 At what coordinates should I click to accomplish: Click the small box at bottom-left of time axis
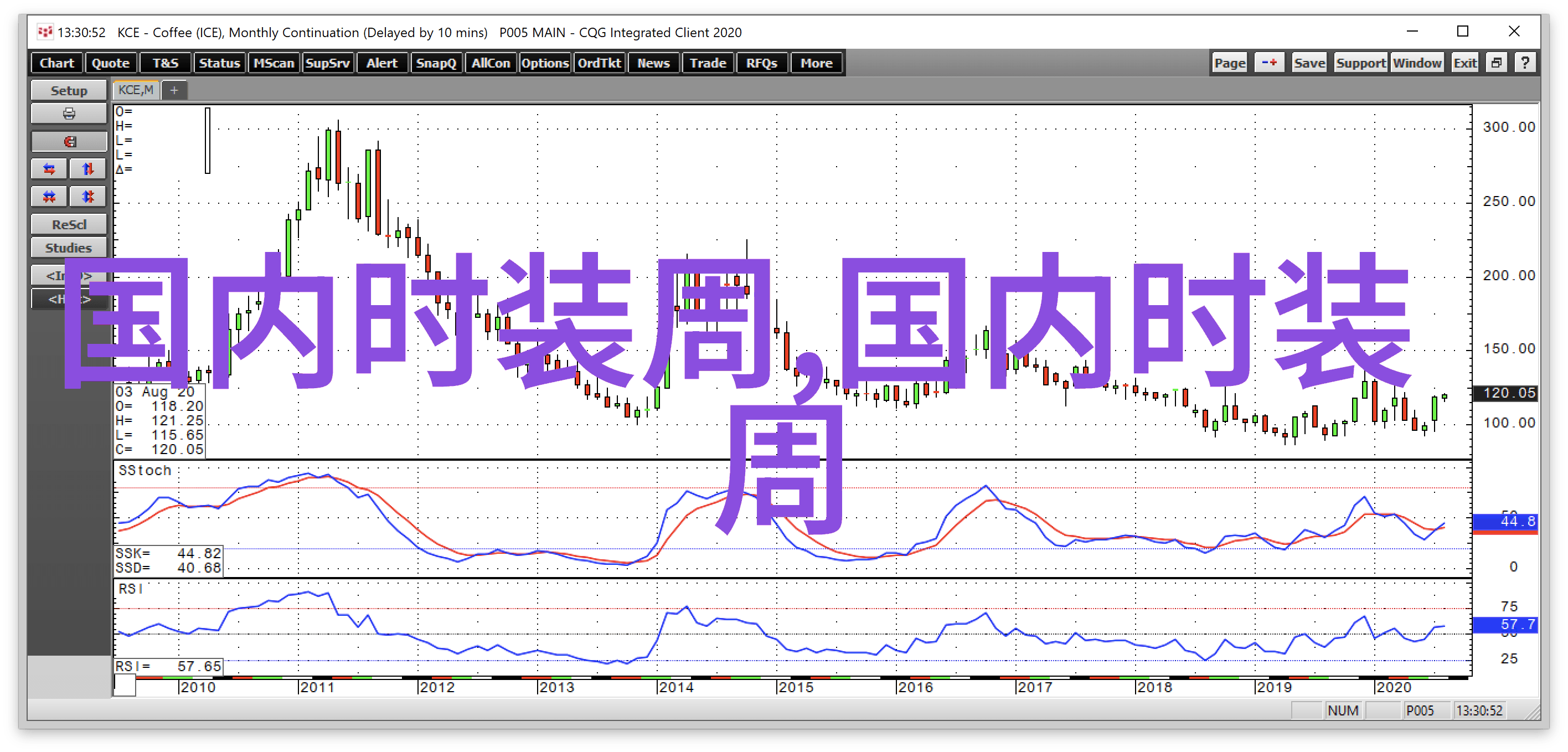[x=125, y=686]
